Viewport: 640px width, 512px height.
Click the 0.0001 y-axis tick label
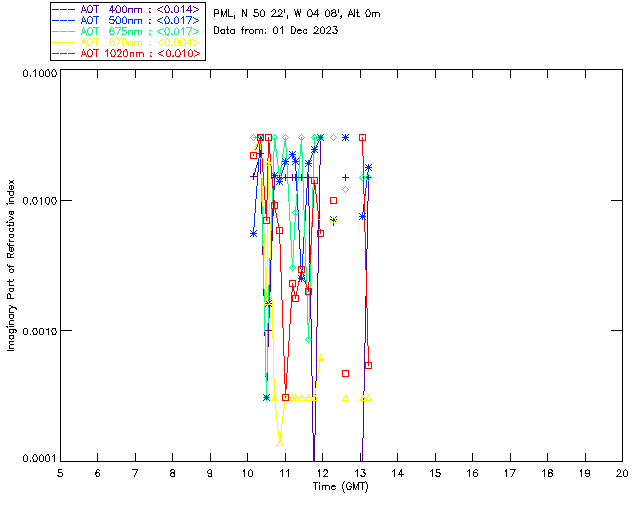pos(40,459)
